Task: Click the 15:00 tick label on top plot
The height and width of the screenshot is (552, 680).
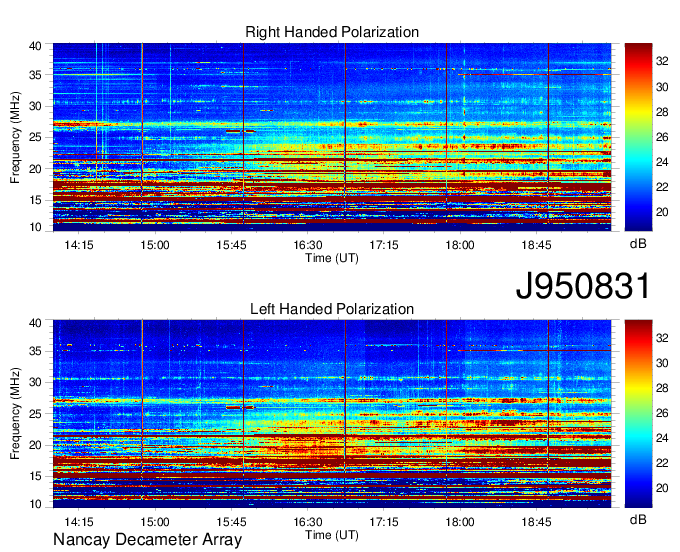Action: tap(155, 245)
